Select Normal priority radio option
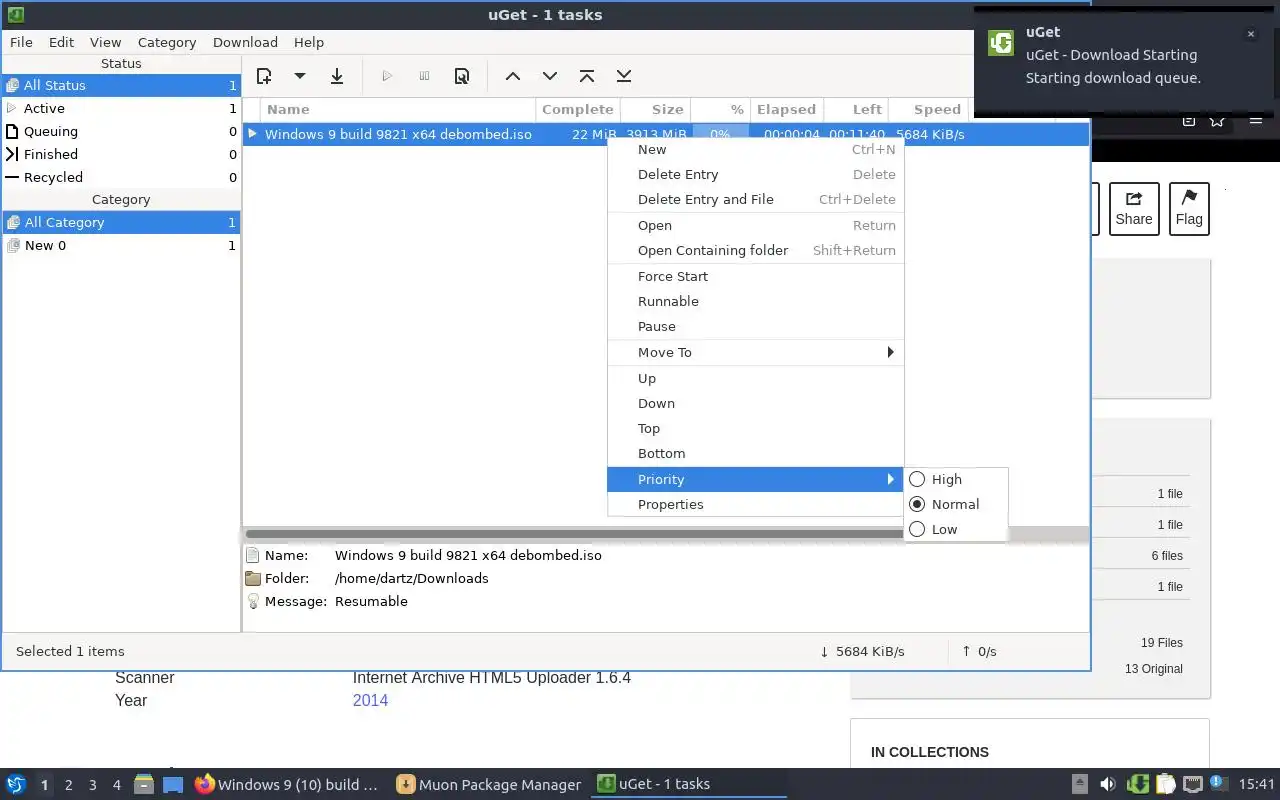The height and width of the screenshot is (800, 1280). click(x=955, y=504)
